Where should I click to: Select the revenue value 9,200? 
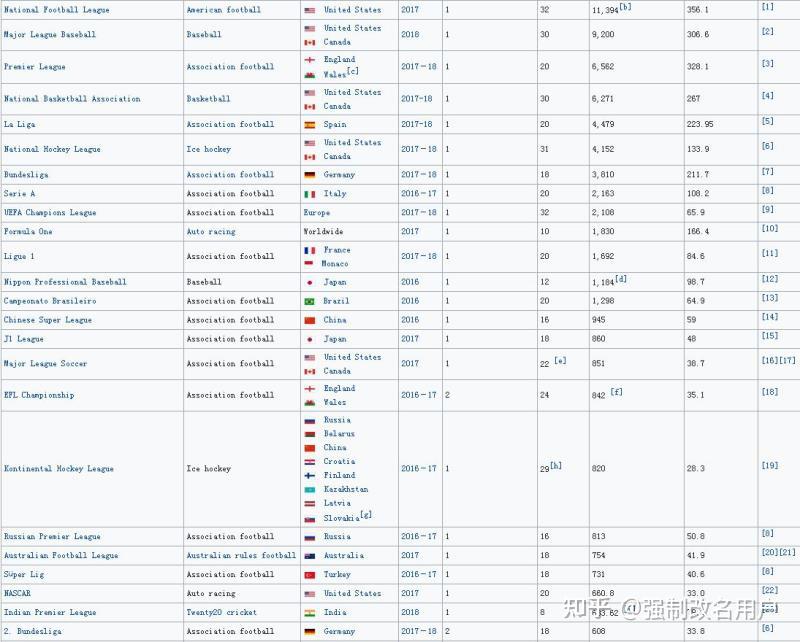click(603, 35)
